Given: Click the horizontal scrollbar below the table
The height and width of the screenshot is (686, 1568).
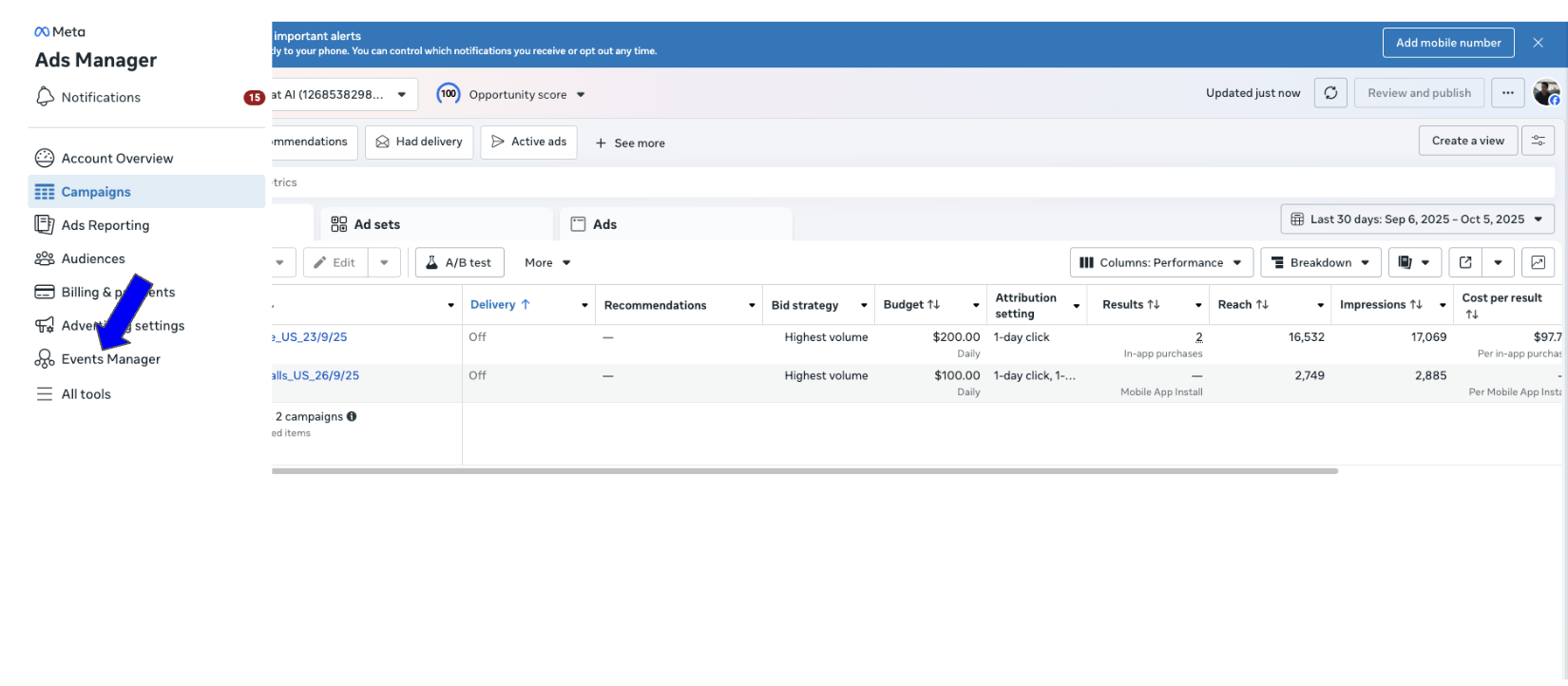Looking at the screenshot, I should (x=804, y=471).
